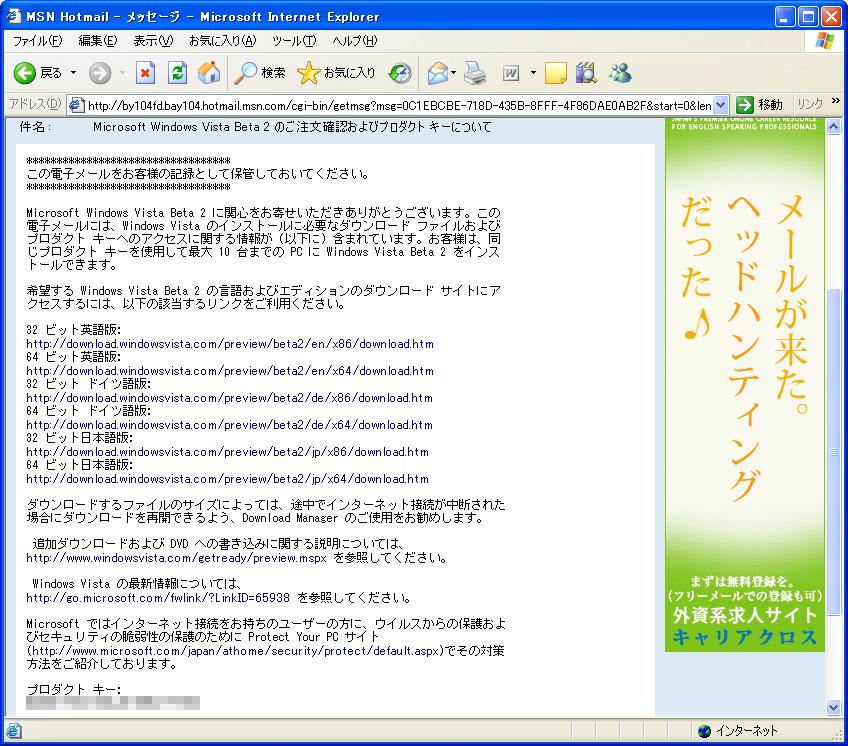Open the go.microsoft.com fwlink LinkID=65938 link
The height and width of the screenshot is (746, 848).
tap(158, 598)
